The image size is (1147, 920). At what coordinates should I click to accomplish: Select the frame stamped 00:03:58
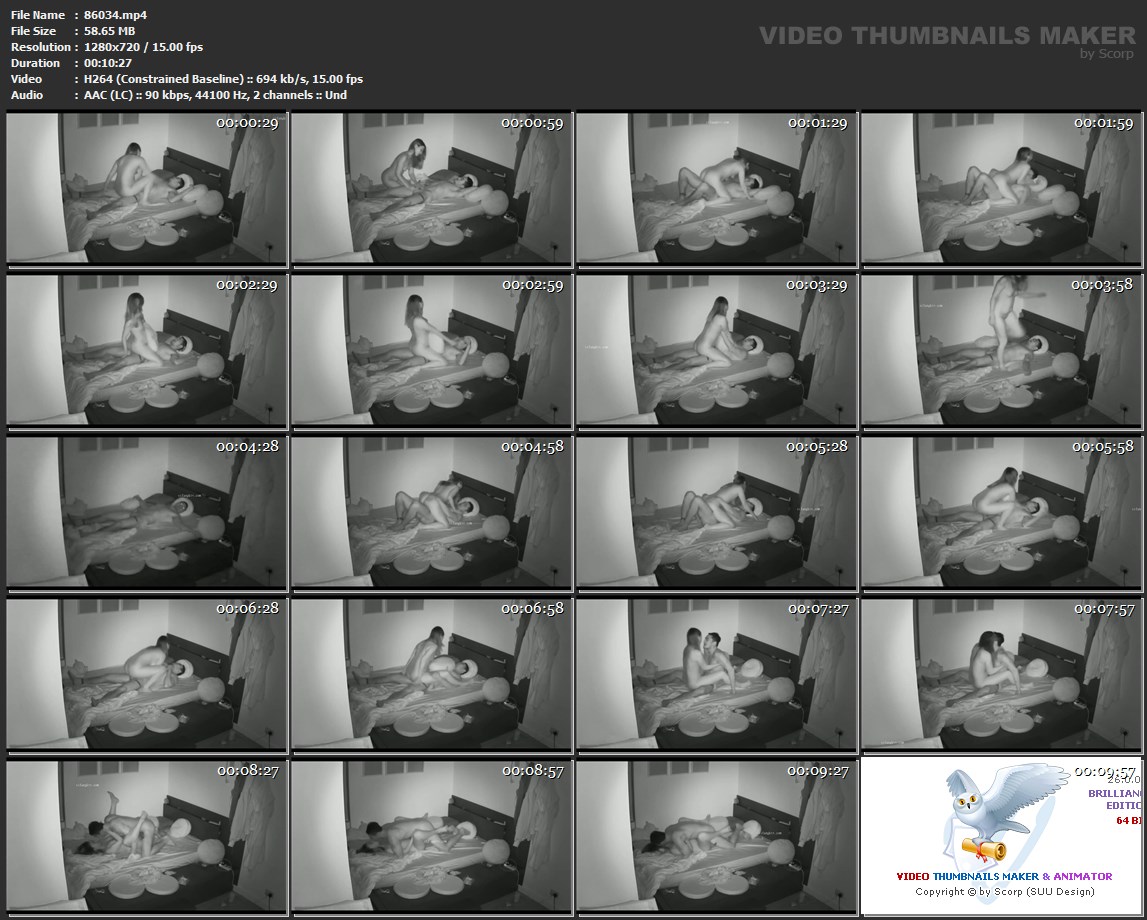tap(1001, 351)
